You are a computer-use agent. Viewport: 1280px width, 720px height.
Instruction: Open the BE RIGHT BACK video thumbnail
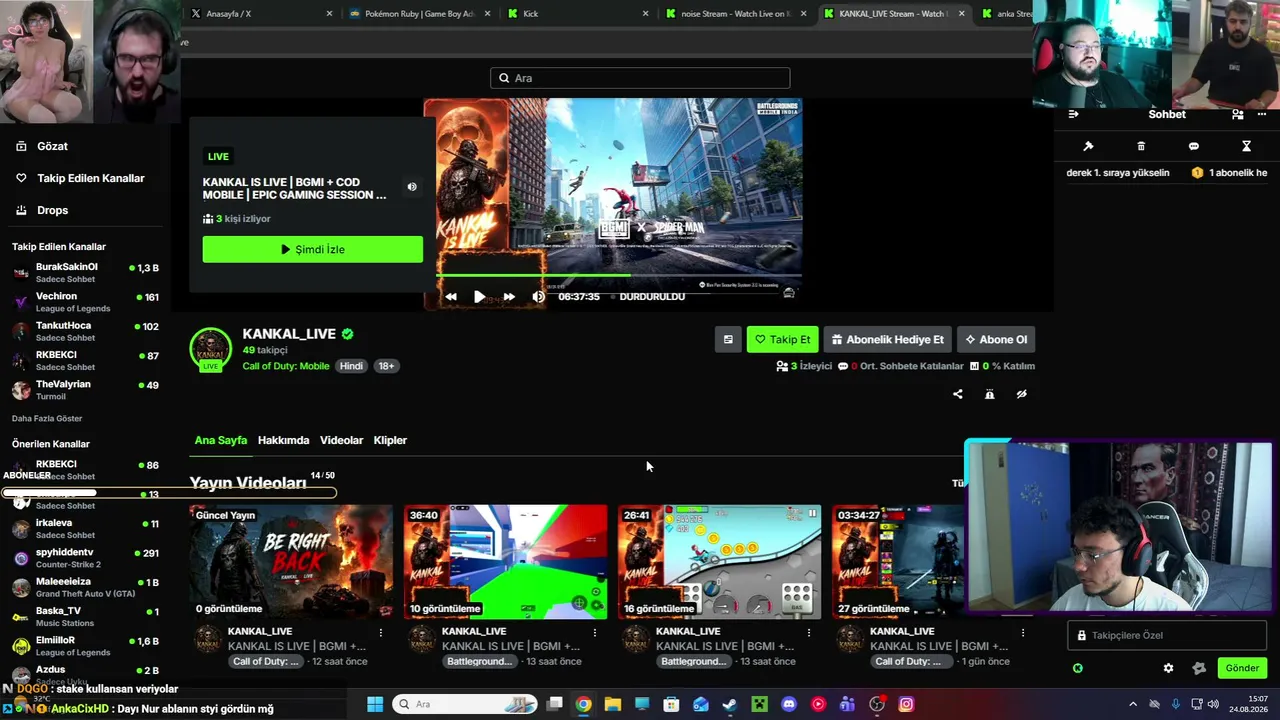[291, 561]
